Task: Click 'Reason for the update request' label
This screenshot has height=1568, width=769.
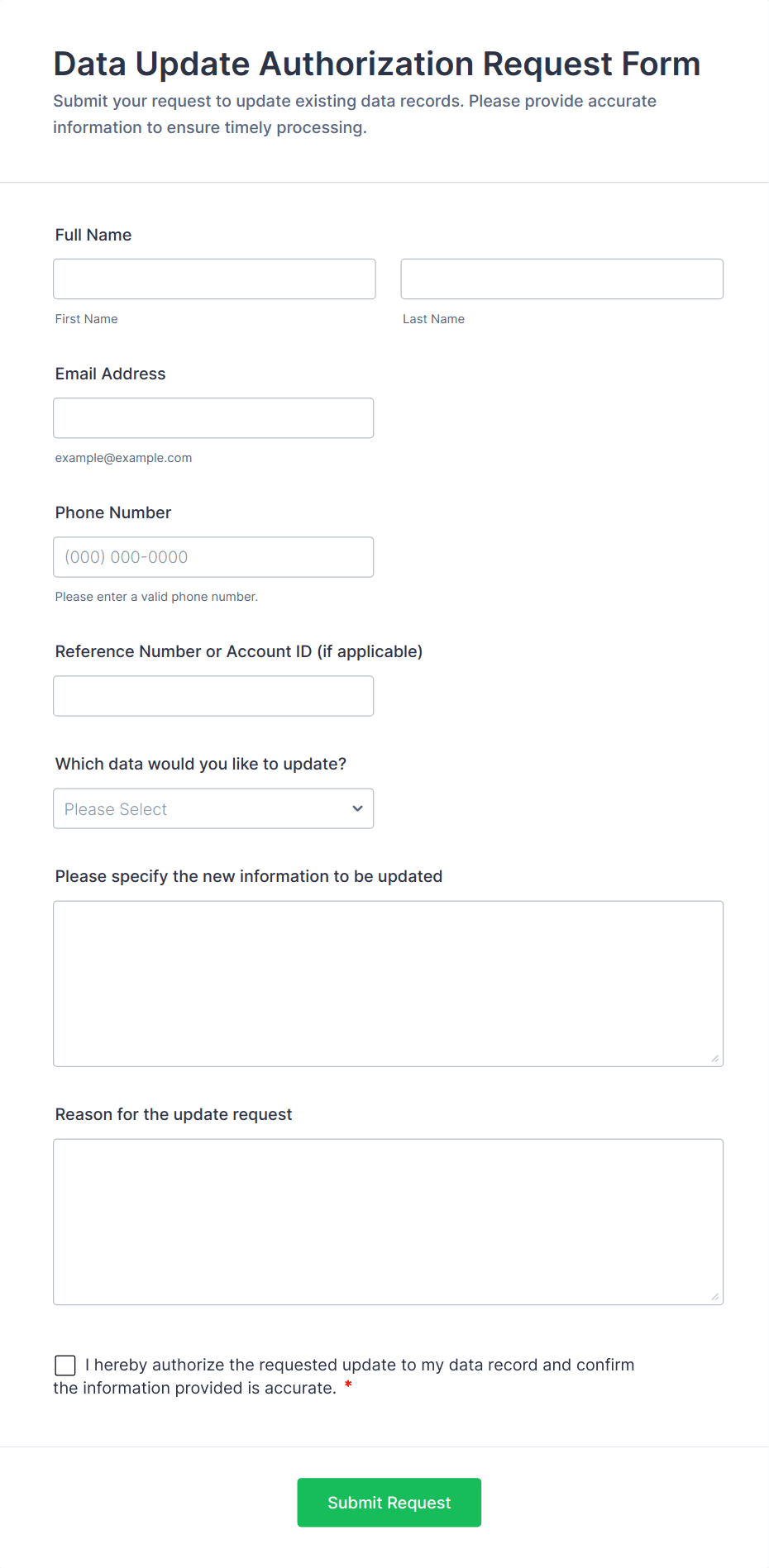Action: coord(174,1114)
